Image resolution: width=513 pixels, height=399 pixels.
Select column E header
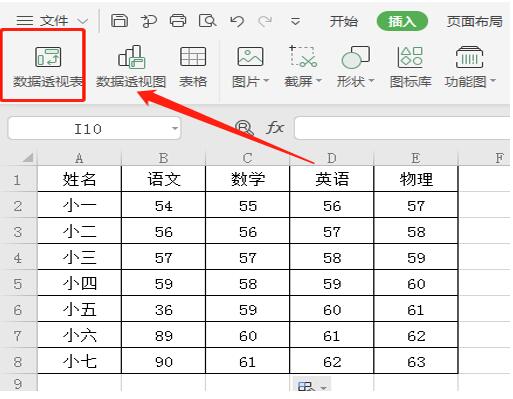coord(416,158)
